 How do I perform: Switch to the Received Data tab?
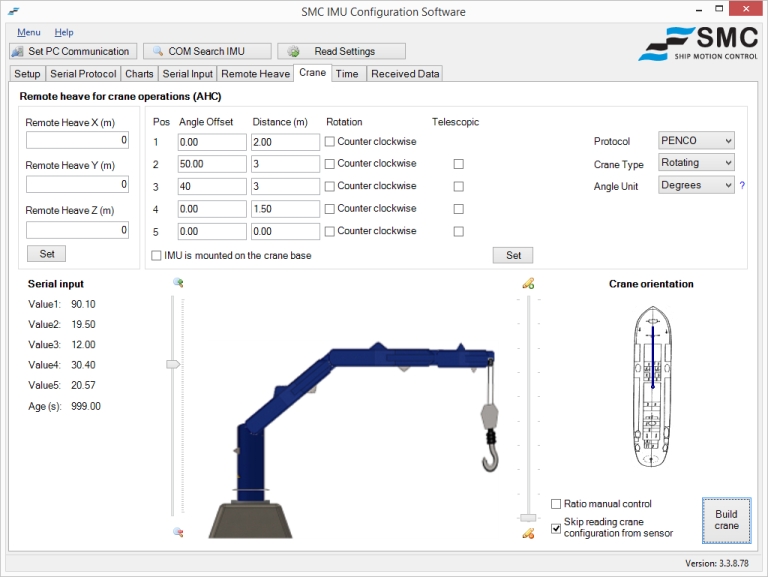(405, 73)
